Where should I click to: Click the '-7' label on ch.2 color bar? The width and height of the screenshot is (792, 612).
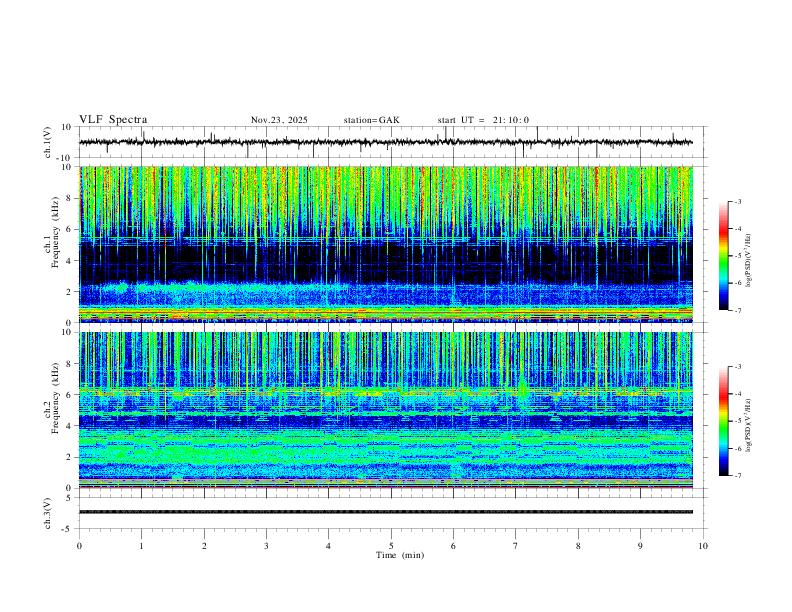click(737, 476)
